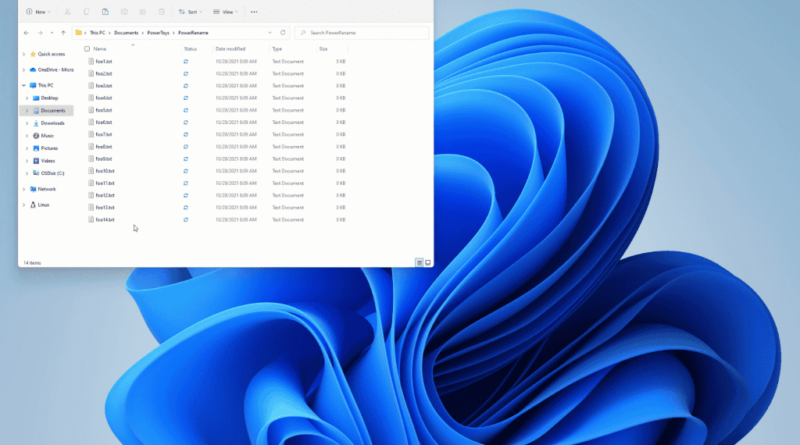Select Music in navigation pane
Image resolution: width=800 pixels, height=445 pixels.
tap(47, 136)
